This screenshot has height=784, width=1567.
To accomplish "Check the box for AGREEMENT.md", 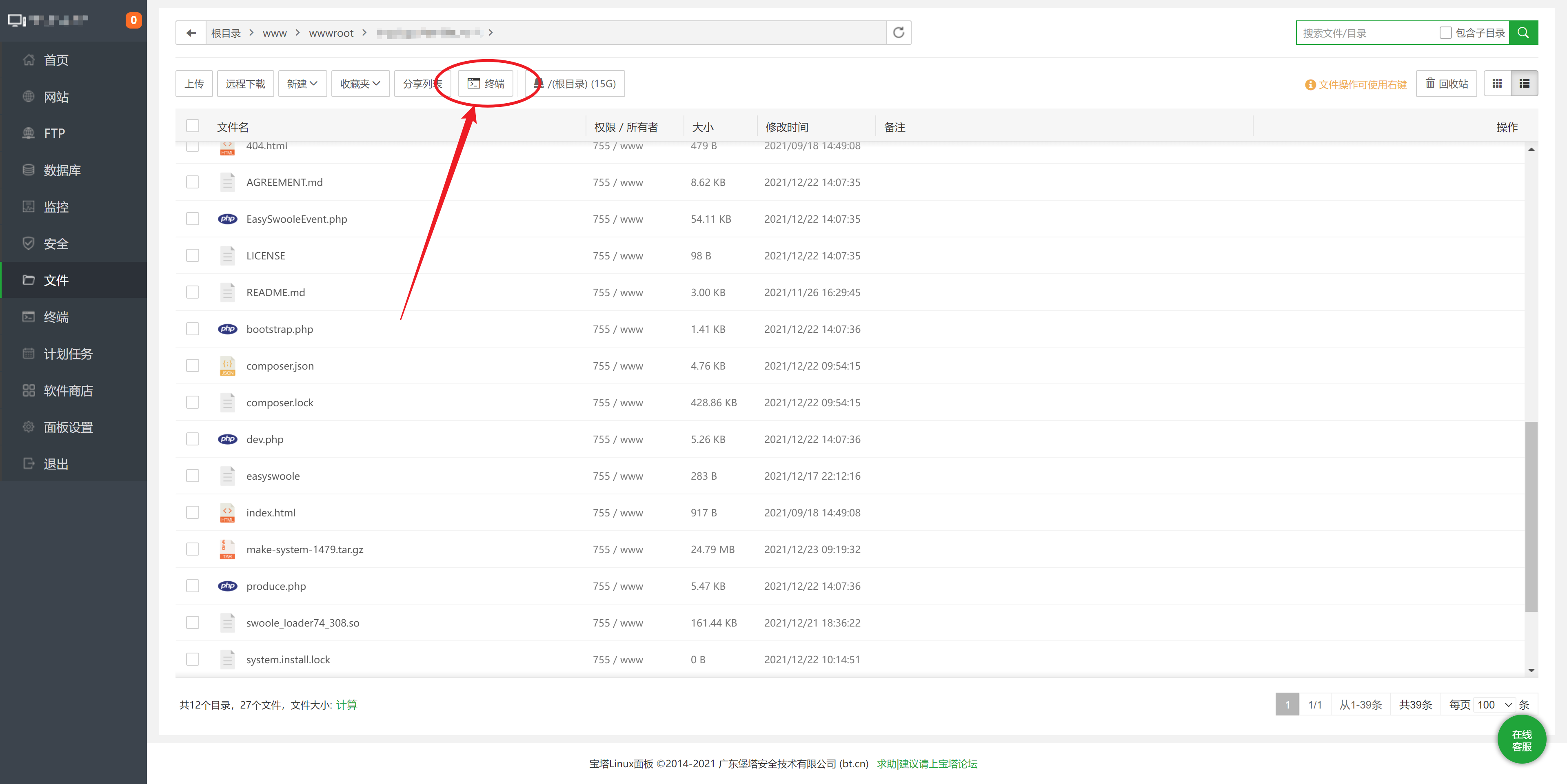I will [193, 182].
